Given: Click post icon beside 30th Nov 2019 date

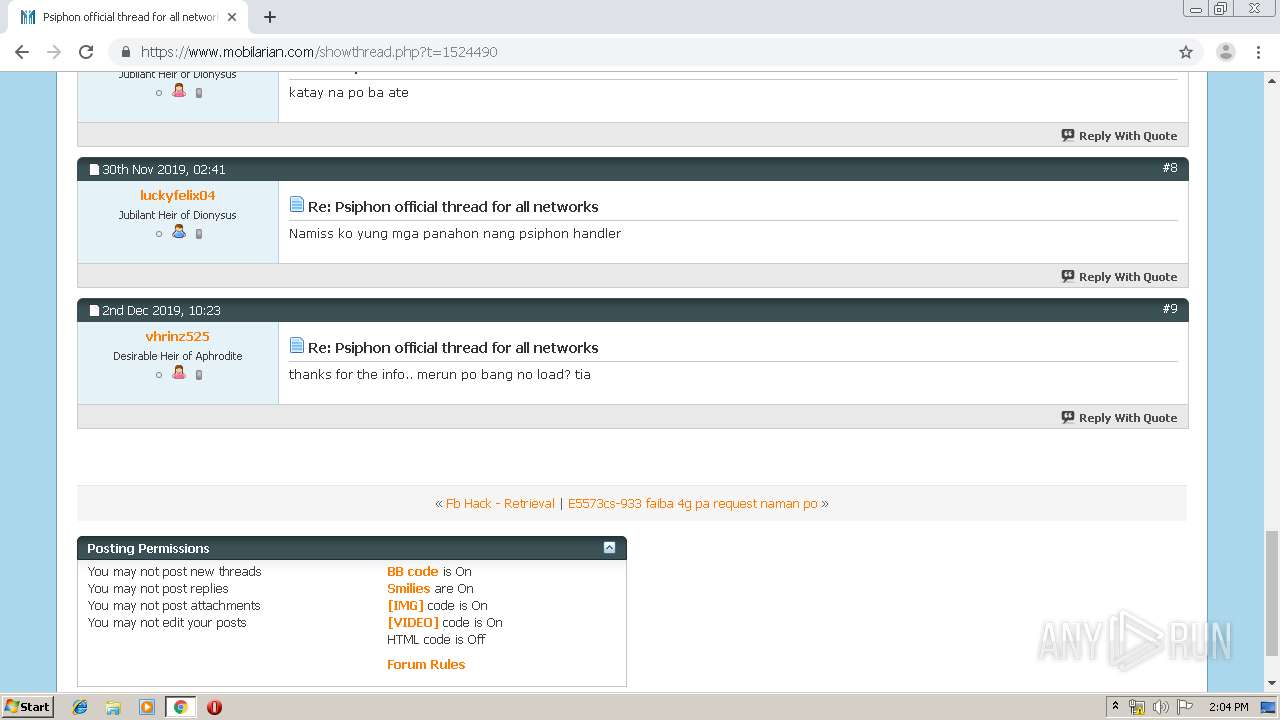Looking at the screenshot, I should [94, 169].
